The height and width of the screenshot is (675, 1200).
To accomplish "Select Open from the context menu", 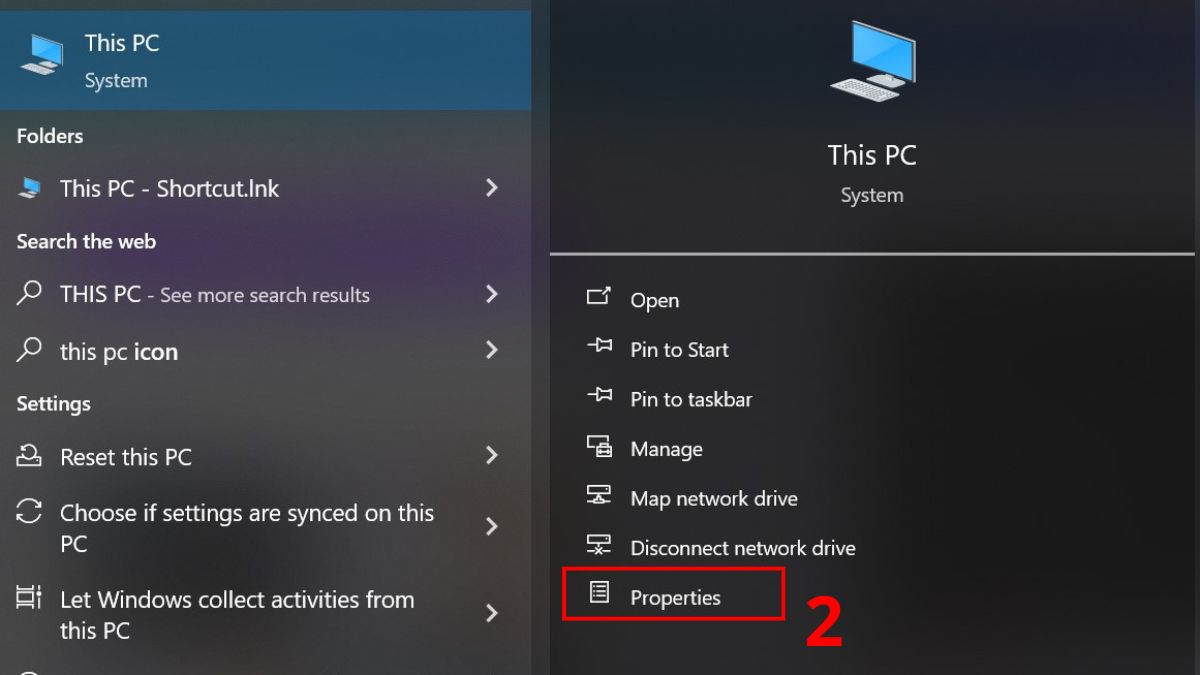I will [x=653, y=299].
